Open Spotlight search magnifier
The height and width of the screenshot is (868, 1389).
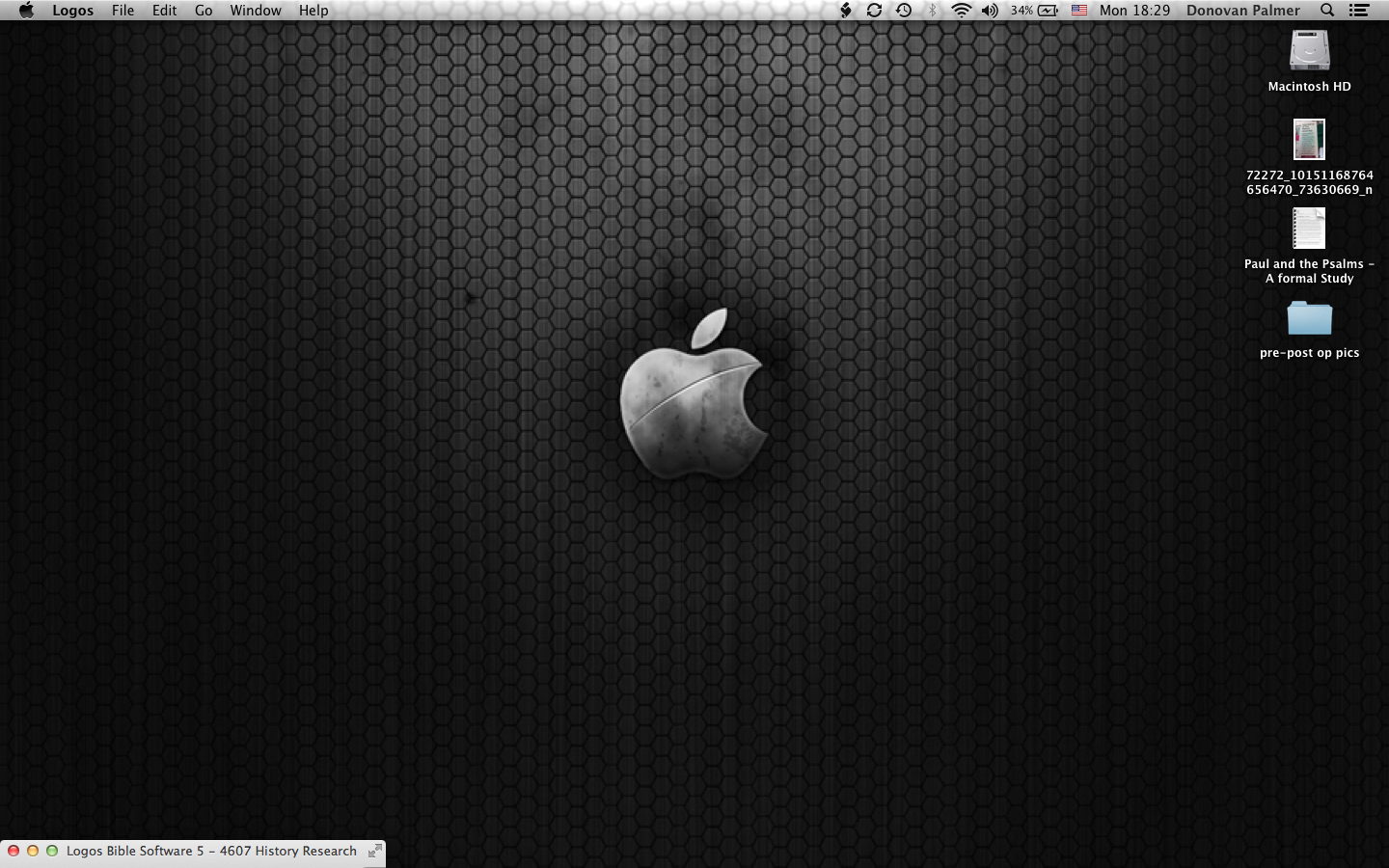click(x=1327, y=11)
